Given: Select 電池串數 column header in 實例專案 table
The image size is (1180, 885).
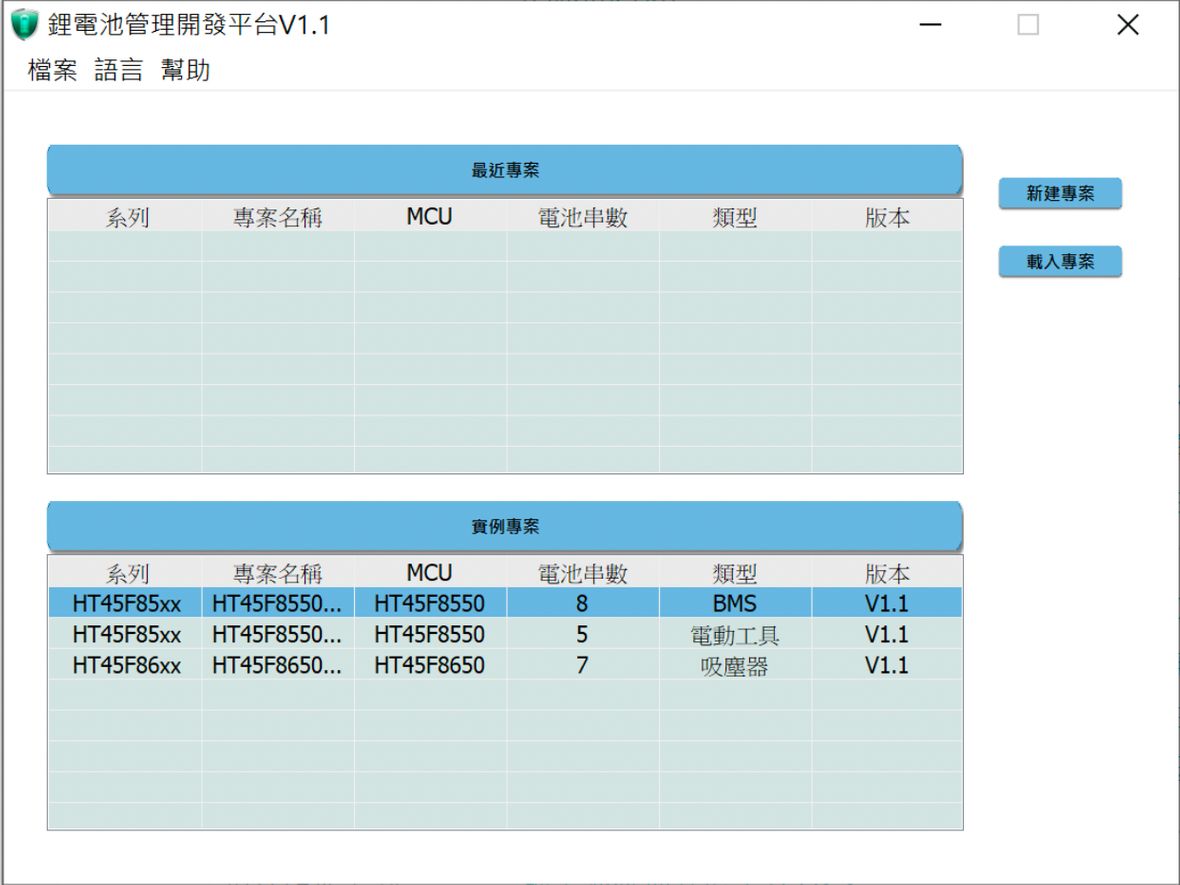Looking at the screenshot, I should point(582,573).
